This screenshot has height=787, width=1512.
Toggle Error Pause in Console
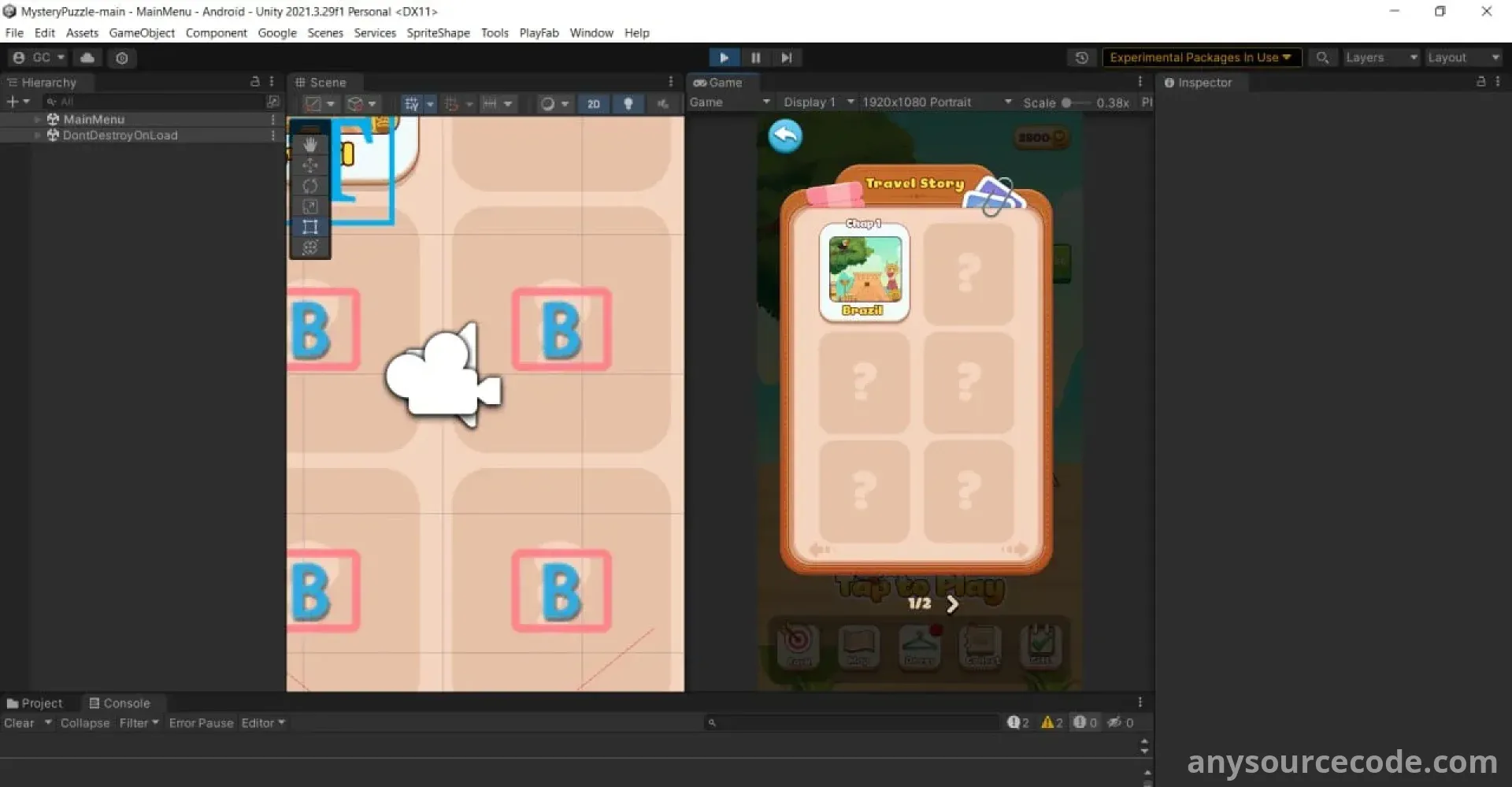click(201, 723)
